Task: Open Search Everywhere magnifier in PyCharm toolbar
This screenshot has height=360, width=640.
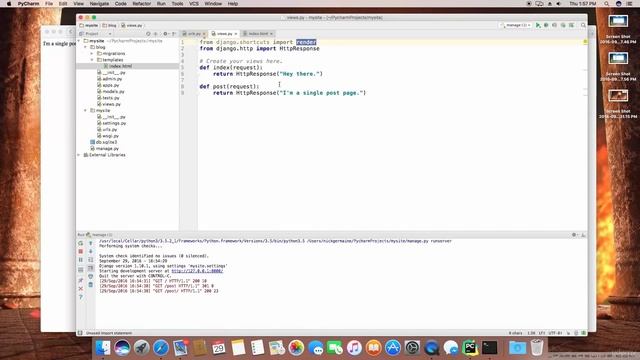Action: 583,25
